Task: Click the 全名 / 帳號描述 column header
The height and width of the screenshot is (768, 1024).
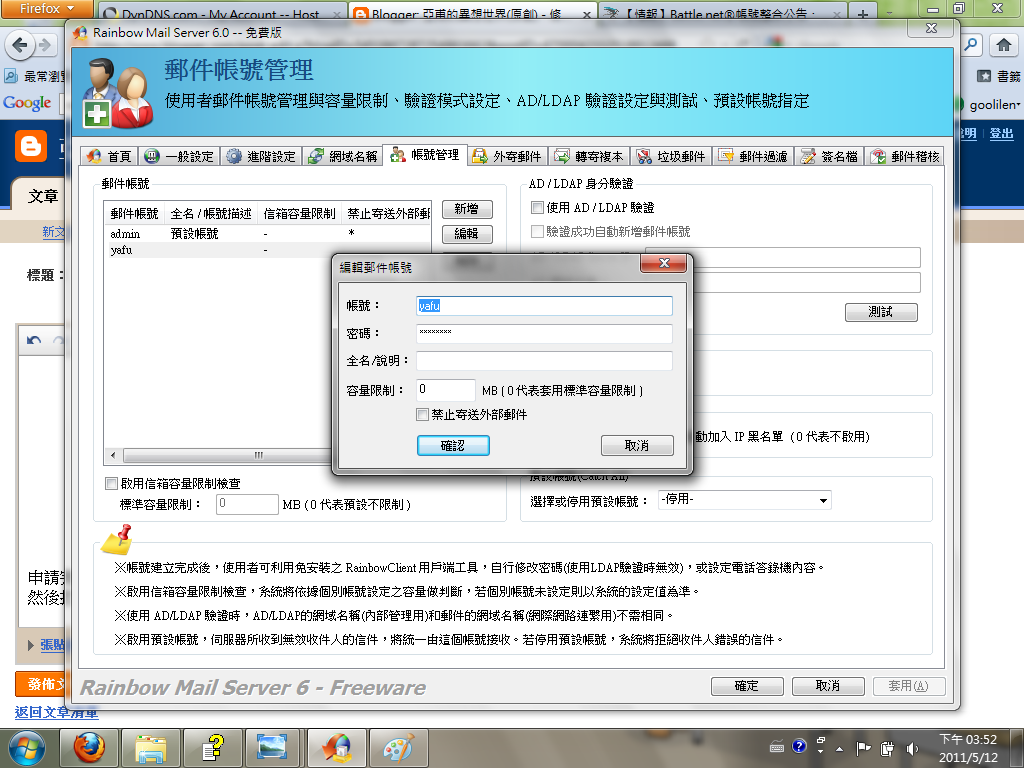Action: click(211, 214)
